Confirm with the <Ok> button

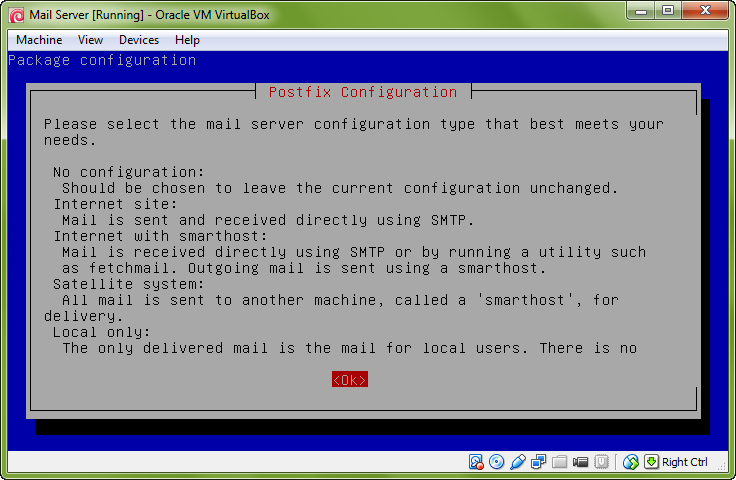(x=350, y=380)
